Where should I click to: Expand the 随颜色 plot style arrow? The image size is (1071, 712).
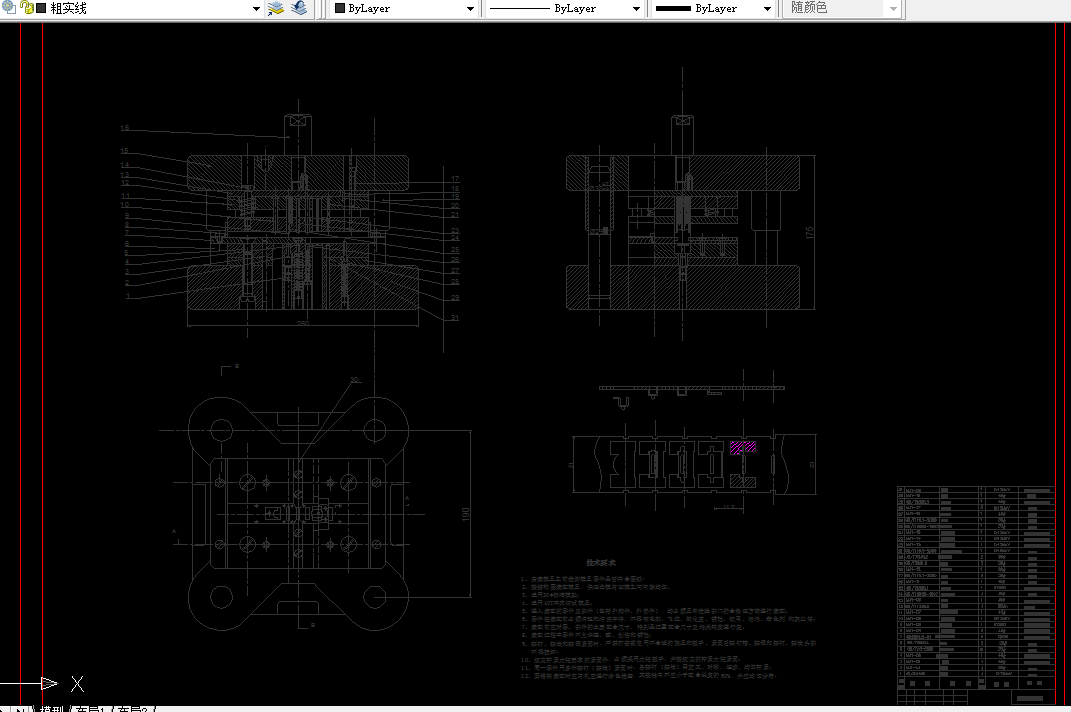[893, 9]
